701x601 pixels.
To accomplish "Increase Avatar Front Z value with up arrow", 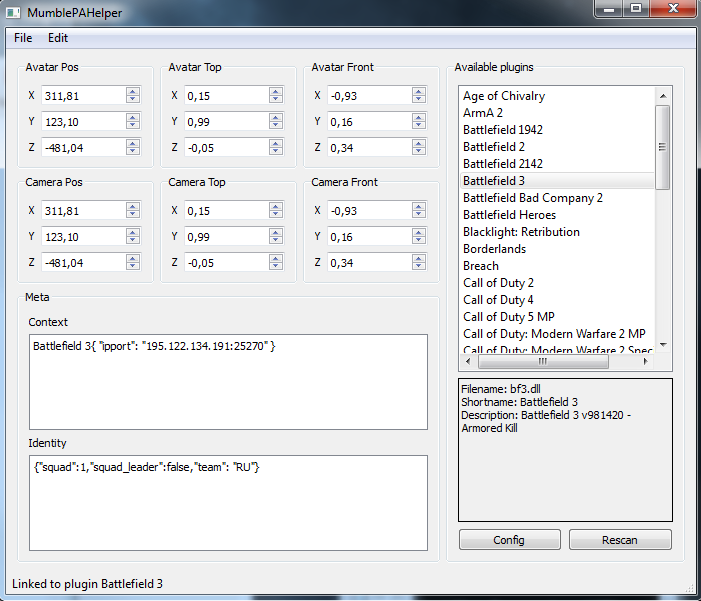I will (419, 143).
